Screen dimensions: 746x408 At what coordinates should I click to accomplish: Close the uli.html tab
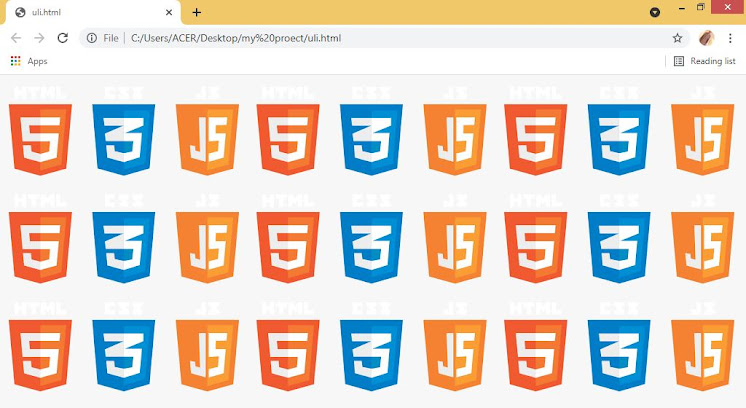[169, 12]
